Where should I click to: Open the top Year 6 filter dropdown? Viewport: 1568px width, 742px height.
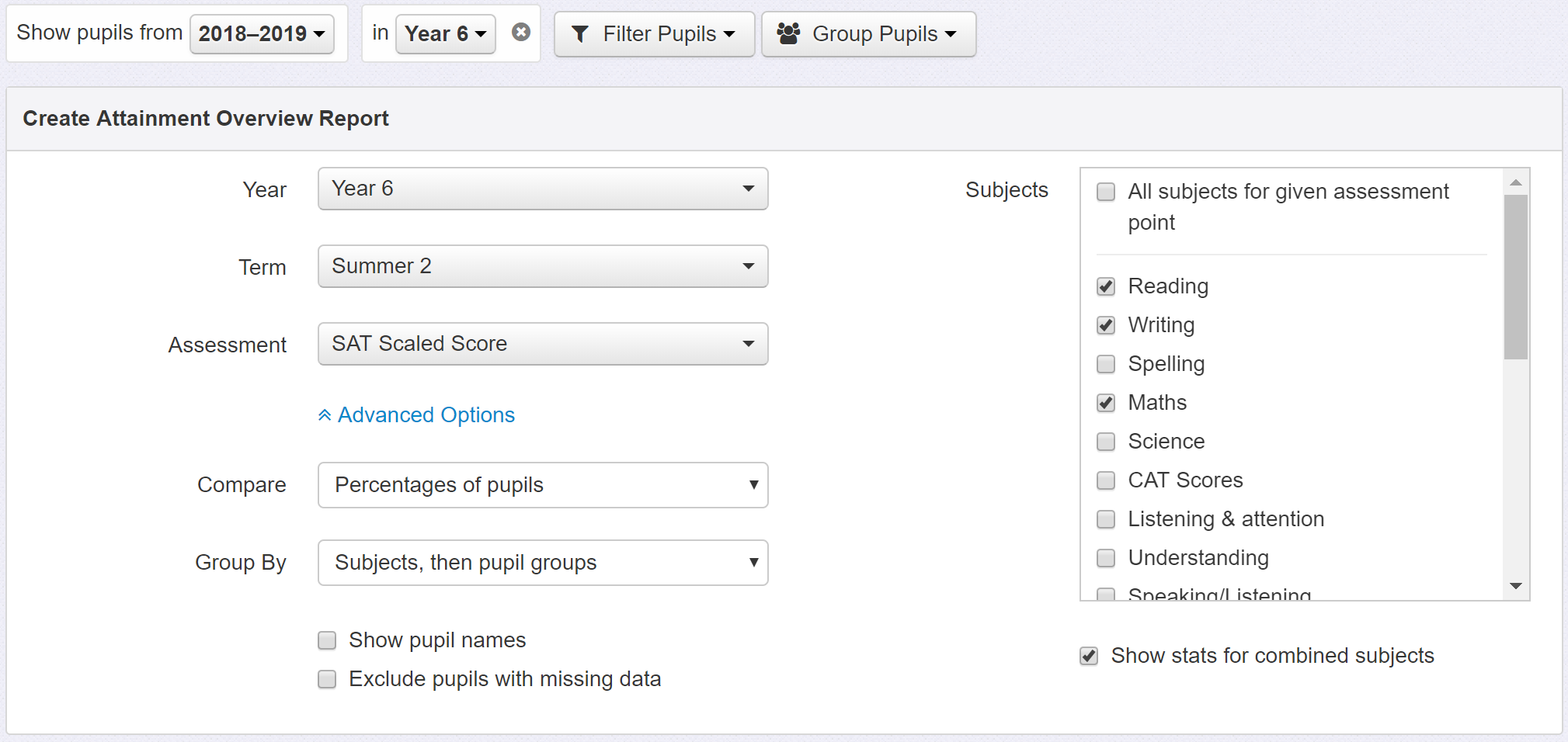pyautogui.click(x=445, y=34)
